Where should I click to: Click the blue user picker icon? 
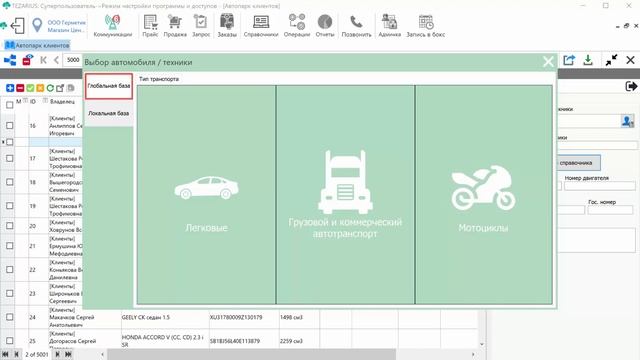click(x=627, y=121)
